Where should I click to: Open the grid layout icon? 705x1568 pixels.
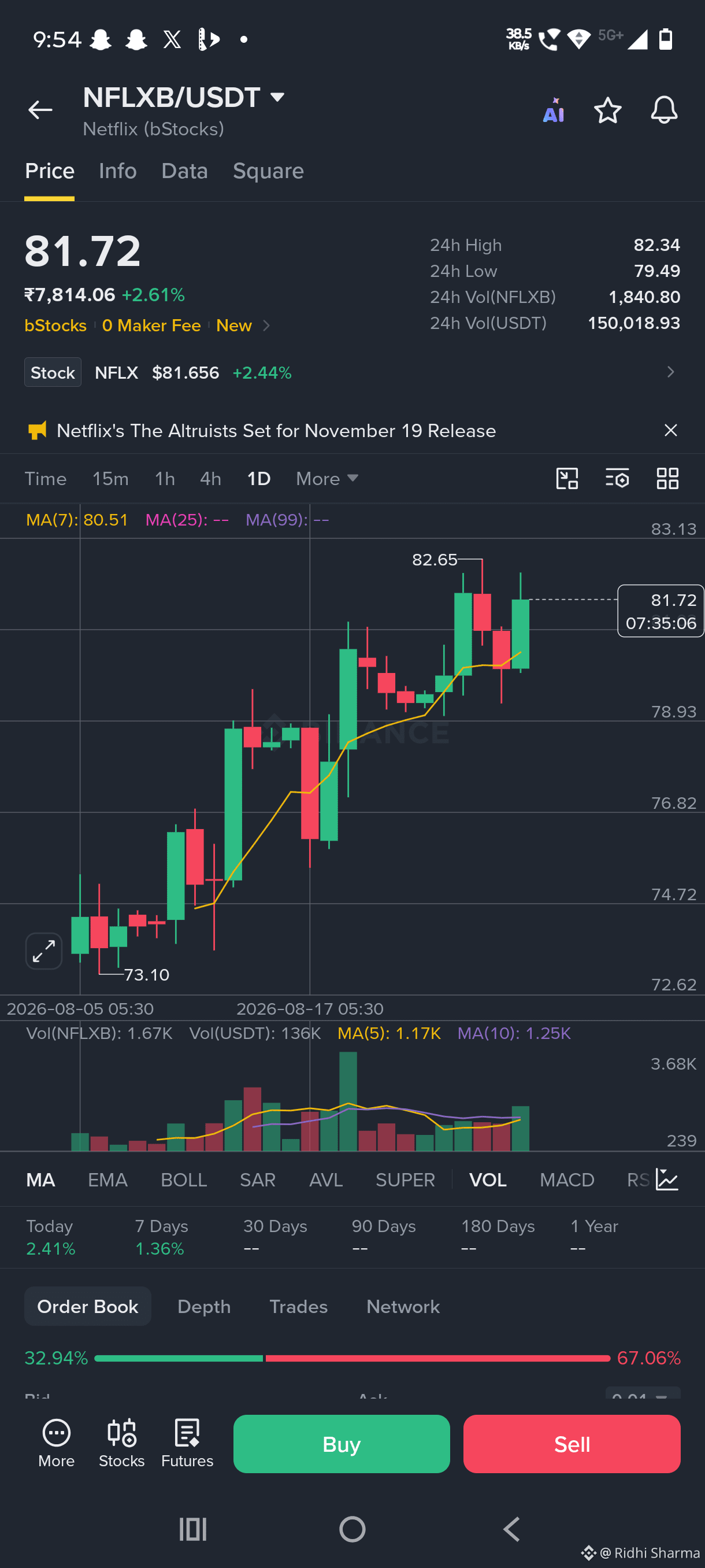click(x=667, y=478)
